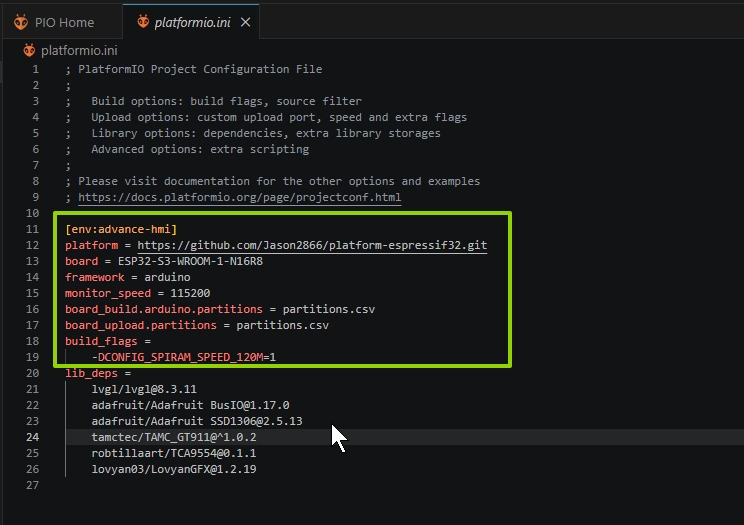Click the arduino value on line 14

pyautogui.click(x=167, y=277)
